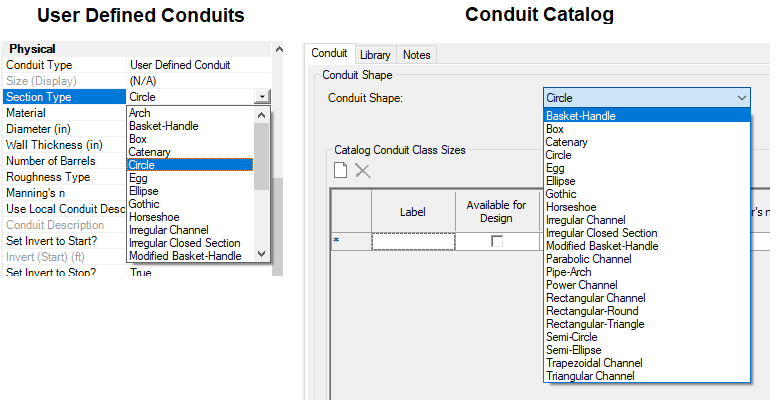780x408 pixels.
Task: Expand the Section Type dropdown arrow
Action: coord(261,97)
